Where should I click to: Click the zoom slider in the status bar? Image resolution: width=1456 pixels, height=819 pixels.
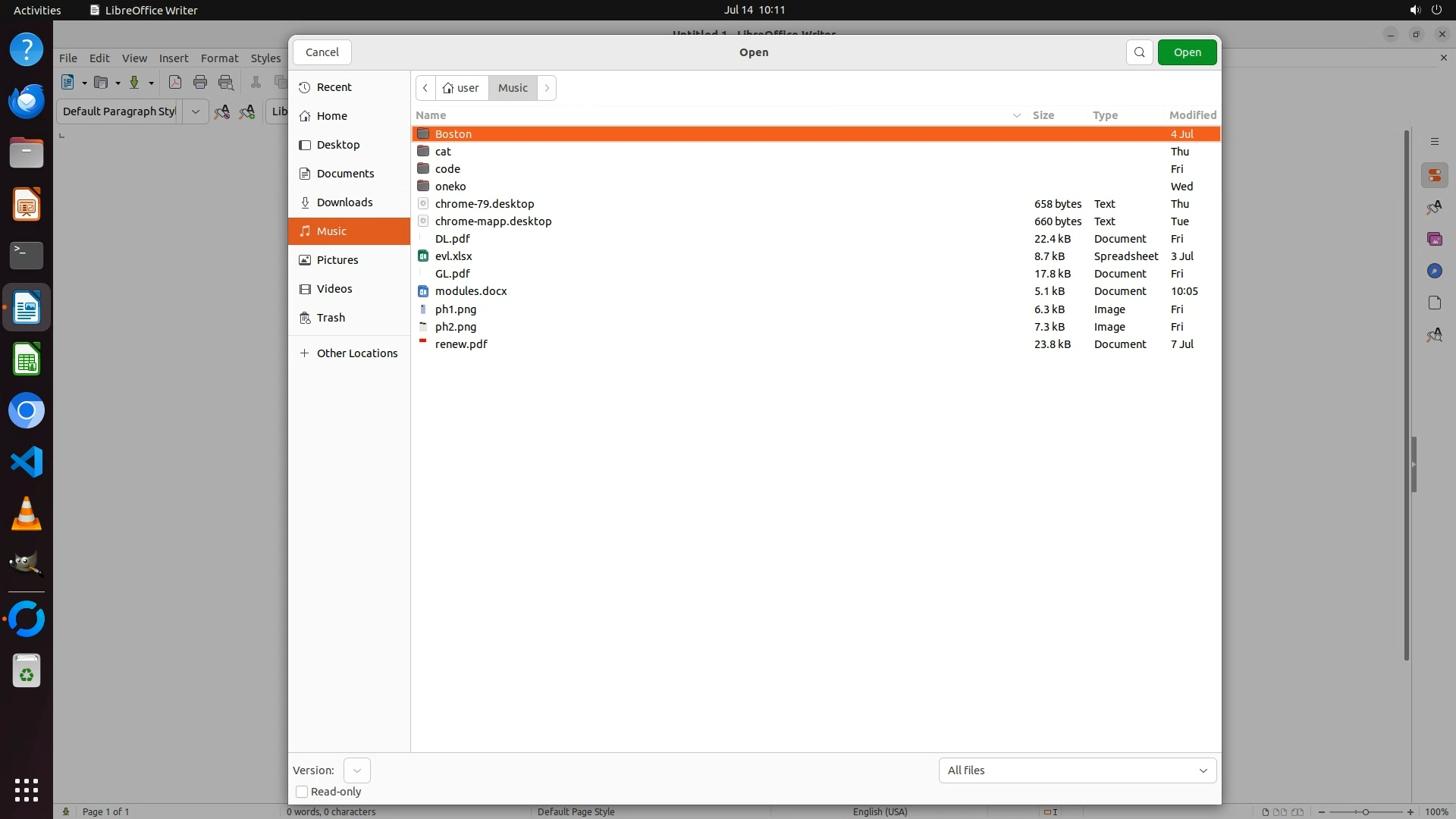pyautogui.click(x=1365, y=811)
